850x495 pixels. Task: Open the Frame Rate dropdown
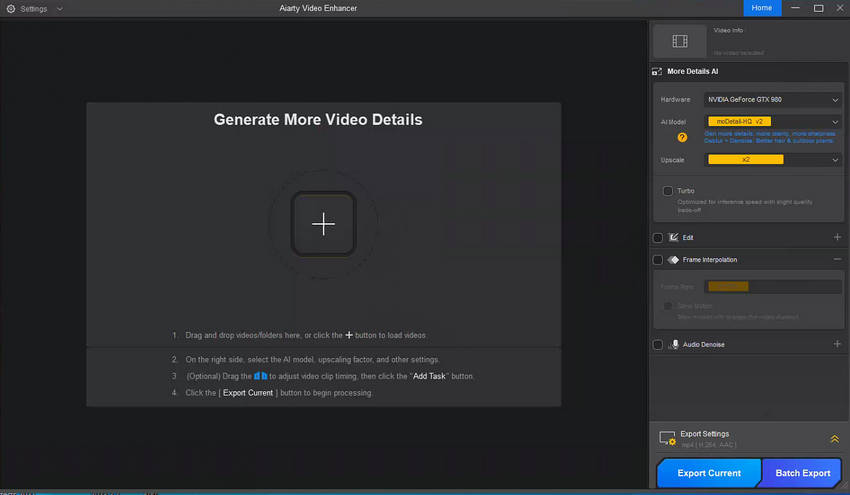click(773, 286)
